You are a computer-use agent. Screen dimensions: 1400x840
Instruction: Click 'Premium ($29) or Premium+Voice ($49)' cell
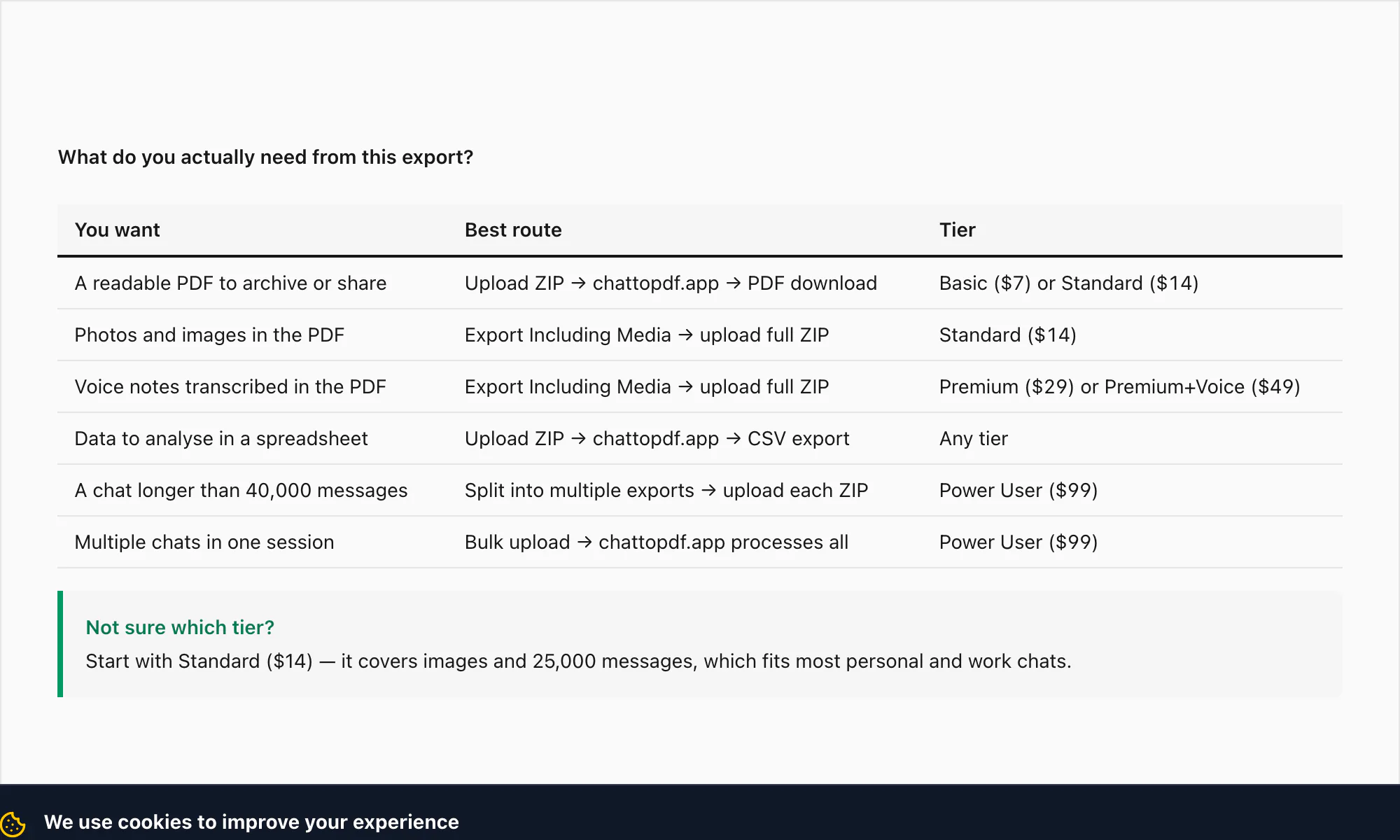pos(1119,386)
